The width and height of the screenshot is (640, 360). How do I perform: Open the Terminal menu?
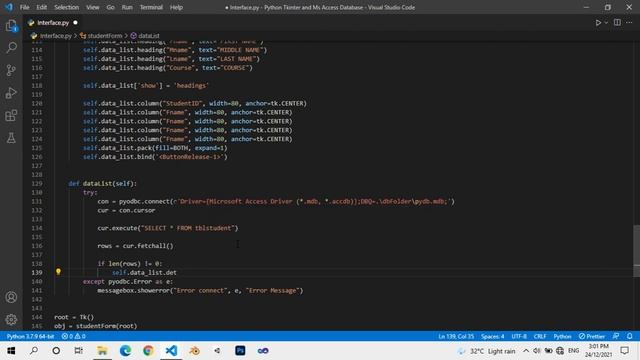coord(151,7)
